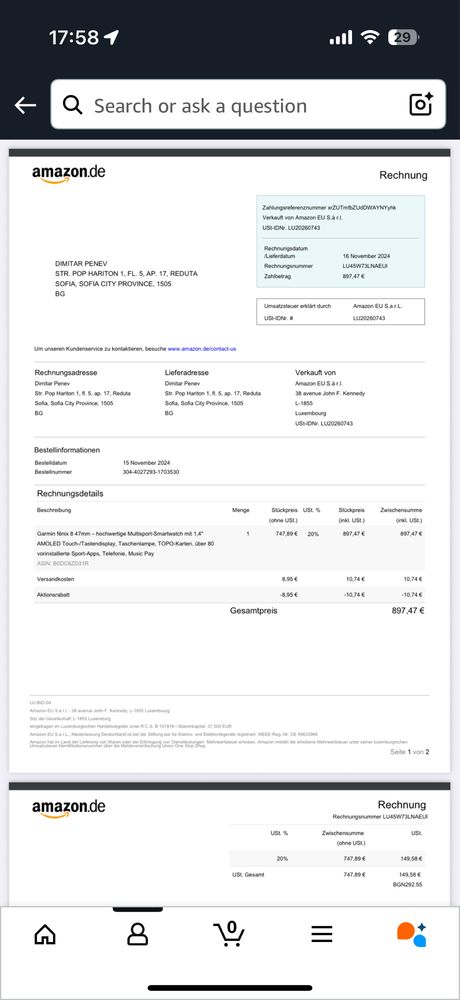Tap the battery indicator in status bar
Image resolution: width=460 pixels, height=1000 pixels.
click(x=403, y=38)
